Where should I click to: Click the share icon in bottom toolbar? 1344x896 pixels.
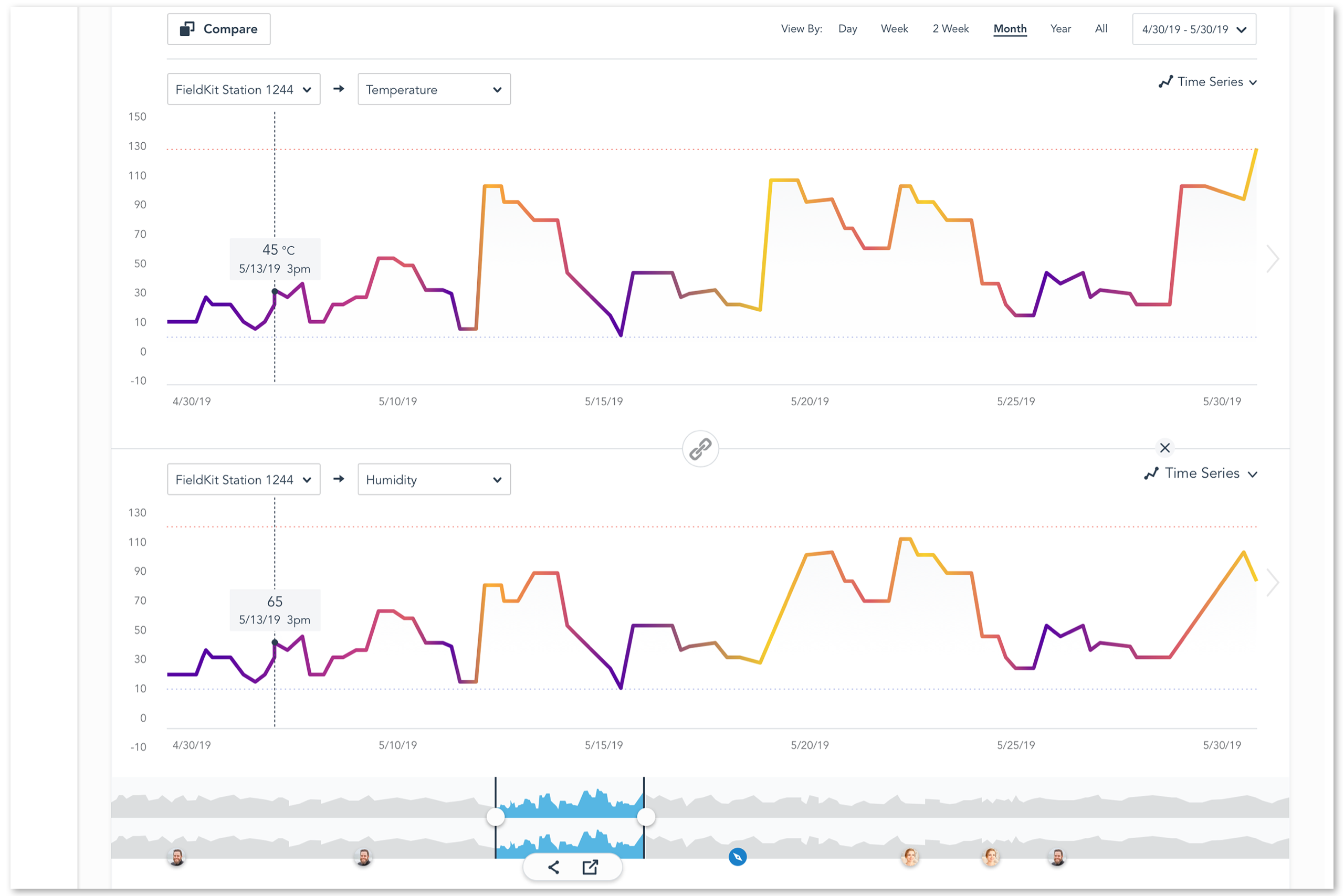pos(553,868)
